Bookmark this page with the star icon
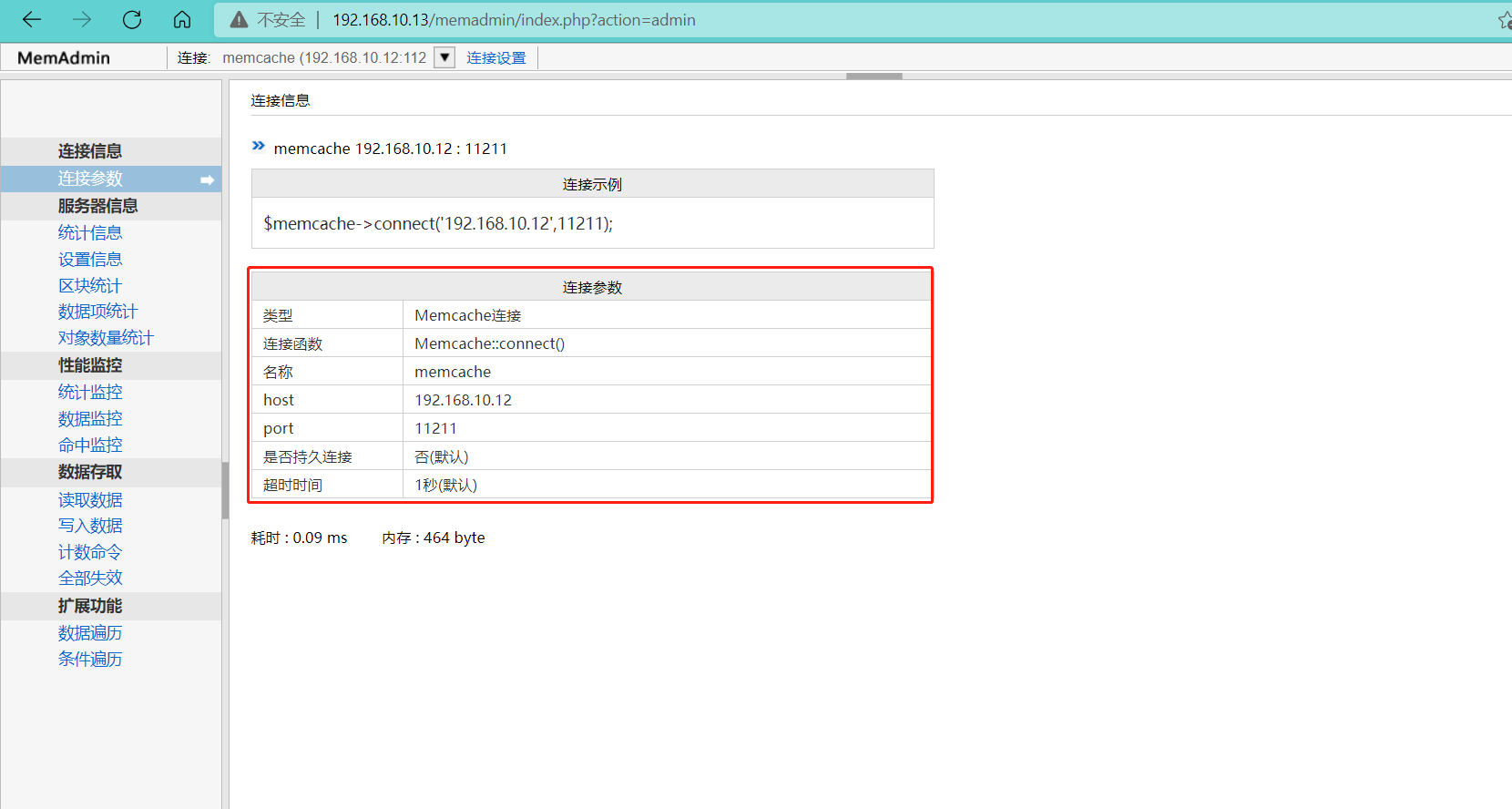 coord(1505,19)
